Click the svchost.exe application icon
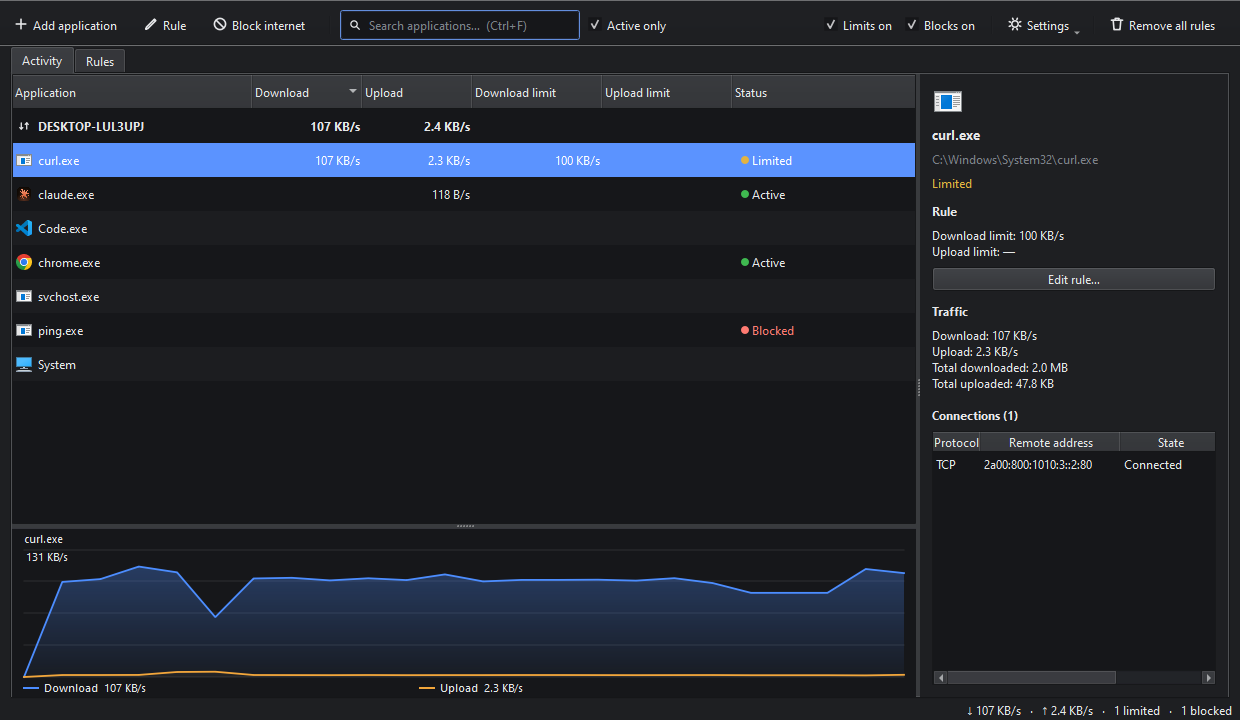Viewport: 1240px width, 720px height. [x=24, y=296]
